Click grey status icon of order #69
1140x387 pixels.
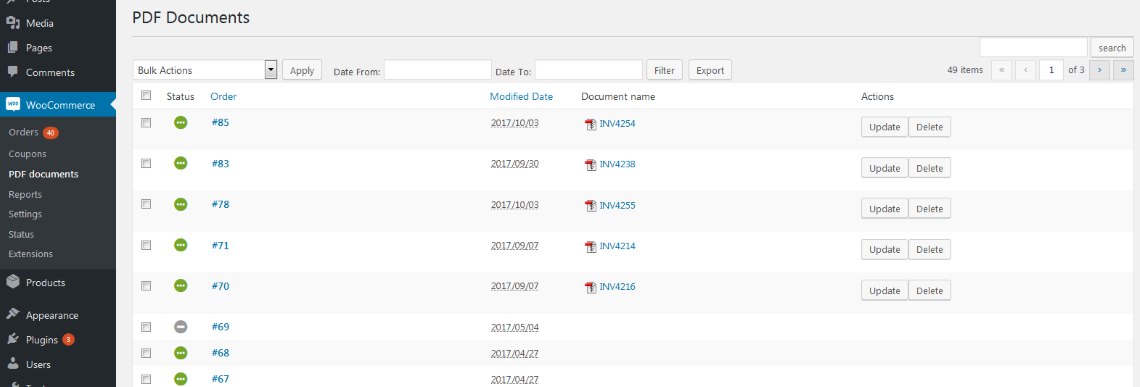click(180, 327)
